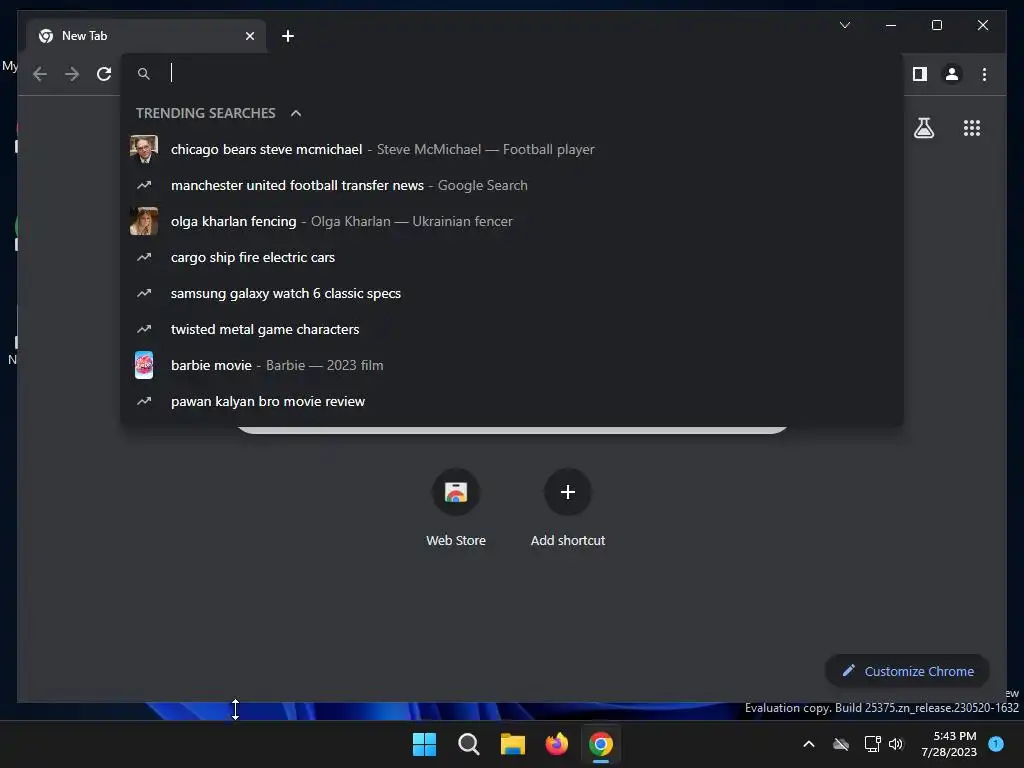1024x768 pixels.
Task: Select suggestion chicago bears steve mcmichael
Action: (512, 149)
